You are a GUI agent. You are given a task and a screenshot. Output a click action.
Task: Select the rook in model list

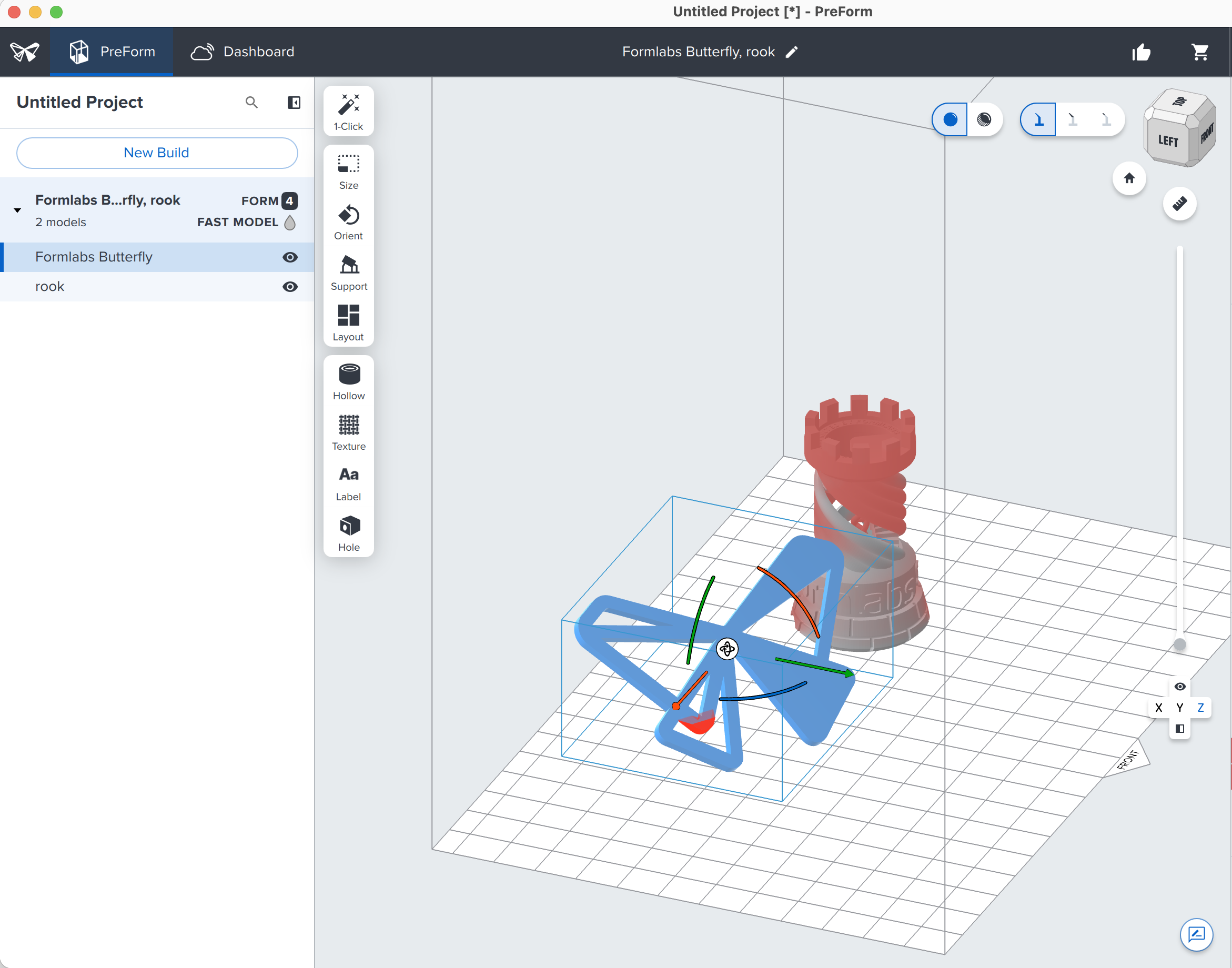tap(157, 287)
